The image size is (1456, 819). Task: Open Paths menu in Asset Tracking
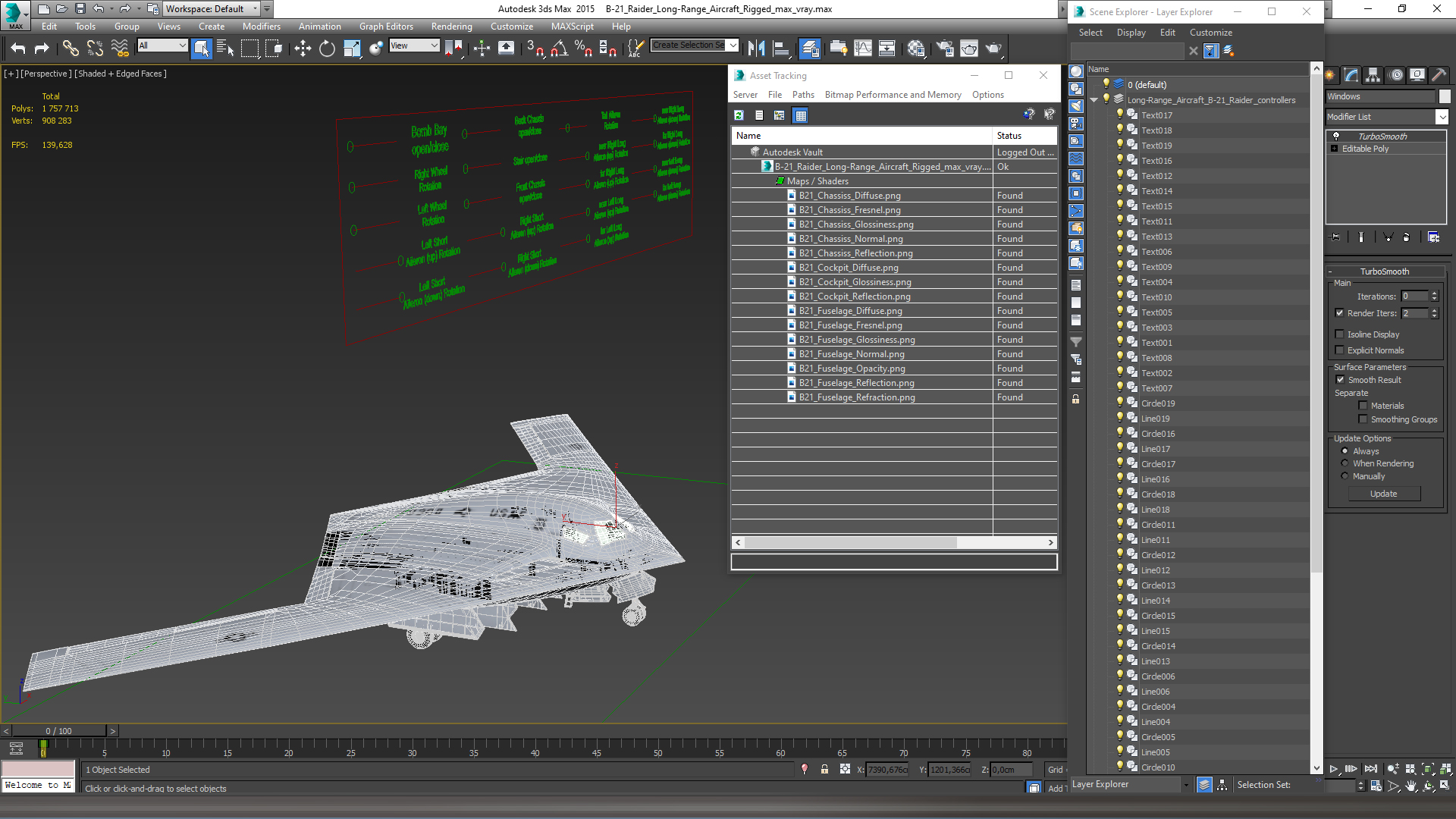point(803,95)
